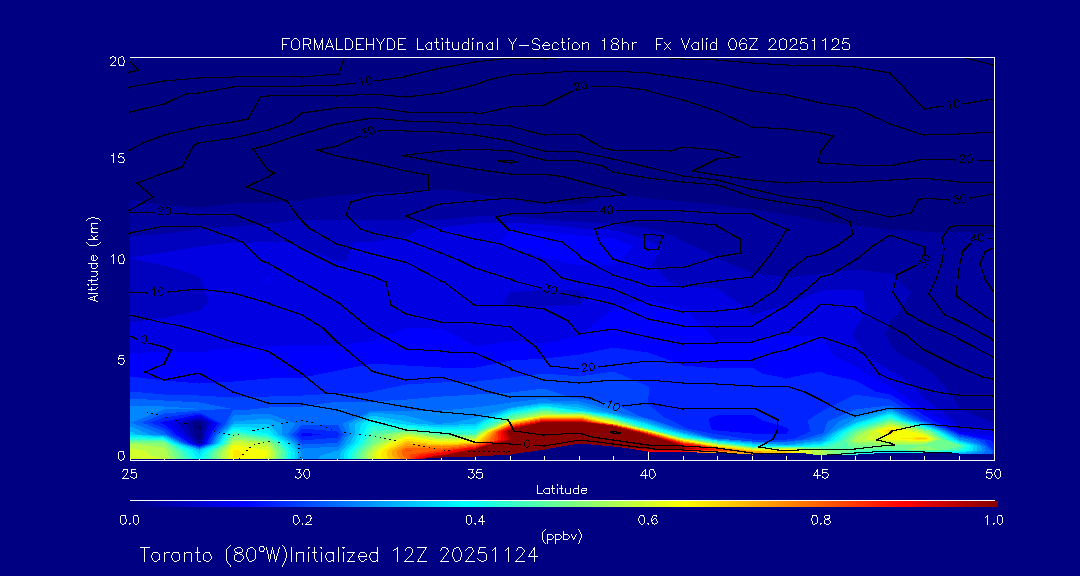Click the 1.0 label under the colorbar
Viewport: 1080px width, 576px height.
pos(993,520)
